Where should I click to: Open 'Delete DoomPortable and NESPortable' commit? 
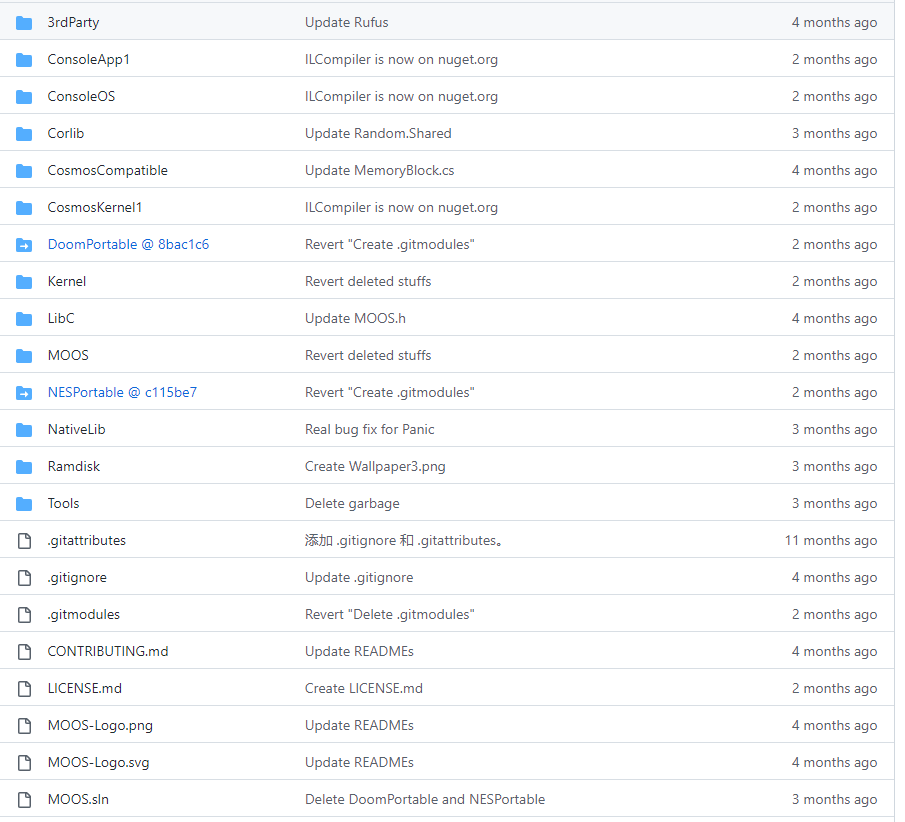425,799
